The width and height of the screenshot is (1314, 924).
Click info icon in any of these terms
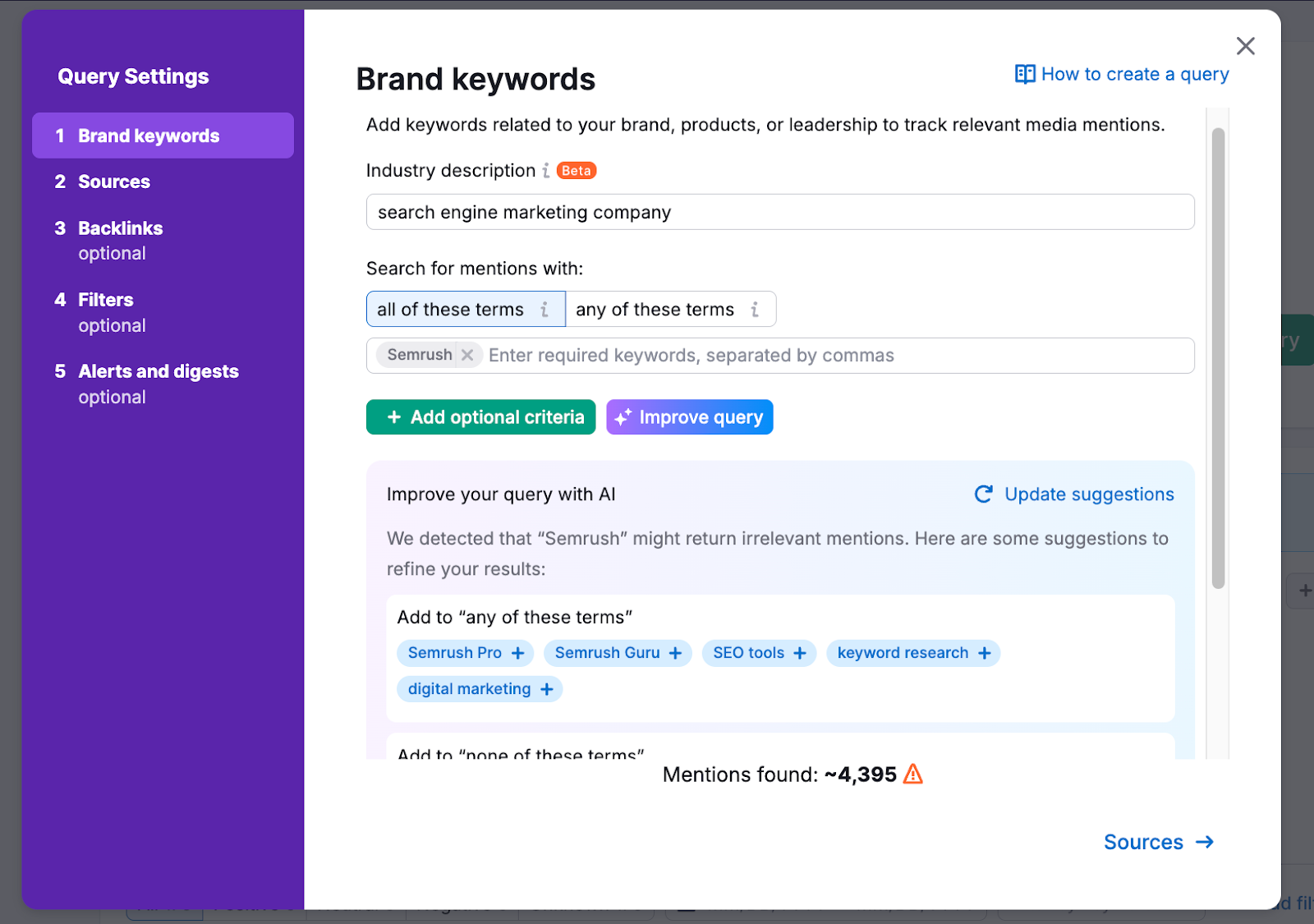coord(755,310)
